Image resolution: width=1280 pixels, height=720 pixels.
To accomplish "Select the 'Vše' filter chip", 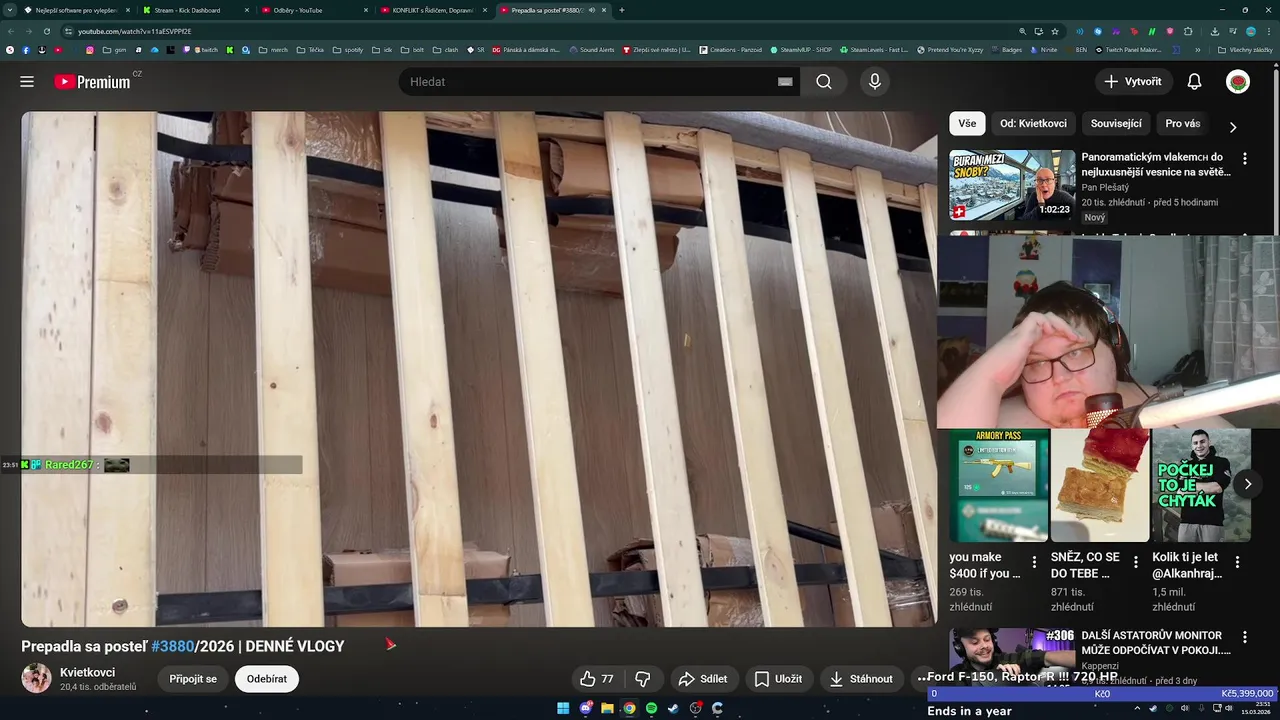I will pos(967,124).
